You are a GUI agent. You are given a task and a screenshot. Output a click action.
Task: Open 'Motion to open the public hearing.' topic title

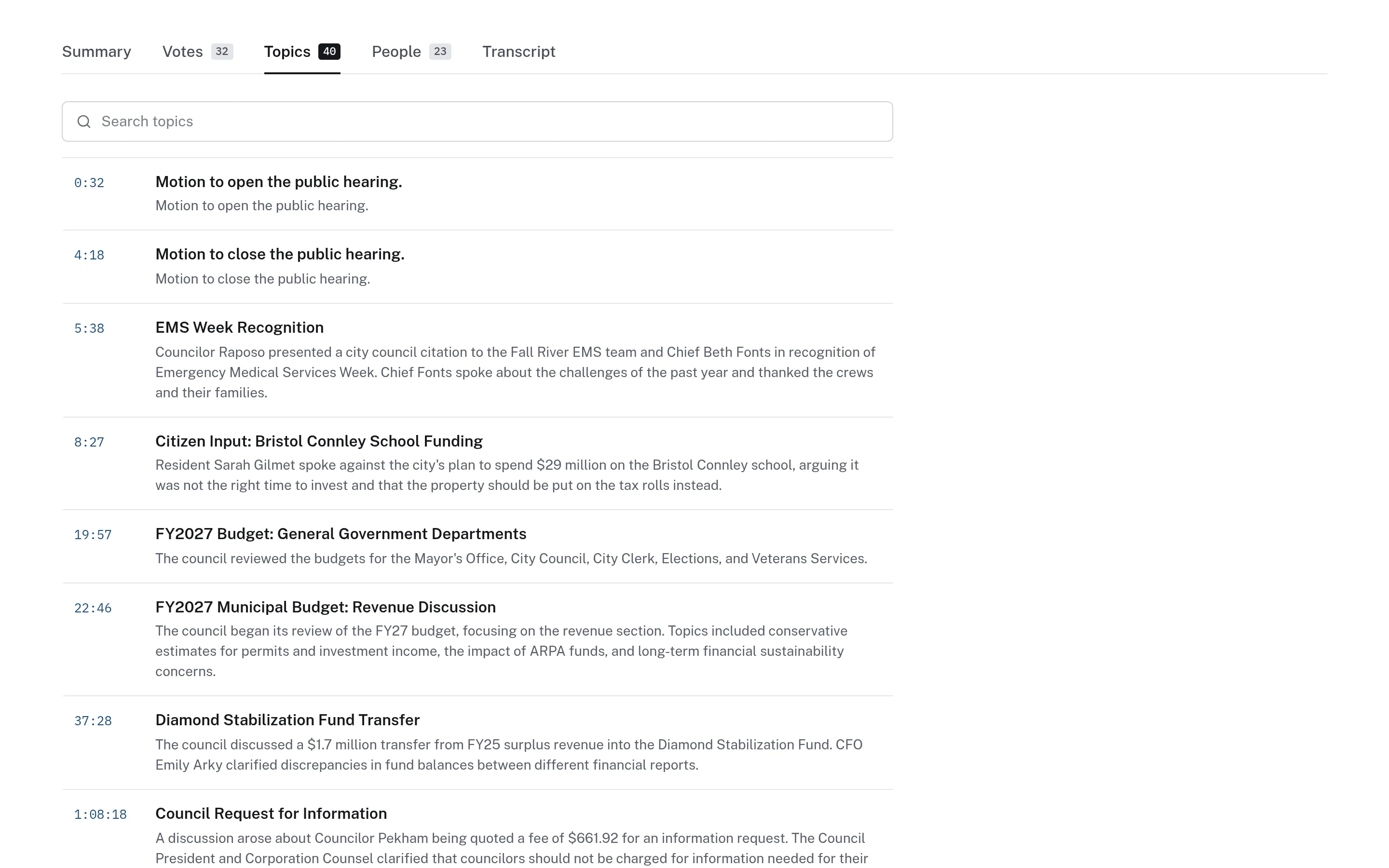click(278, 182)
